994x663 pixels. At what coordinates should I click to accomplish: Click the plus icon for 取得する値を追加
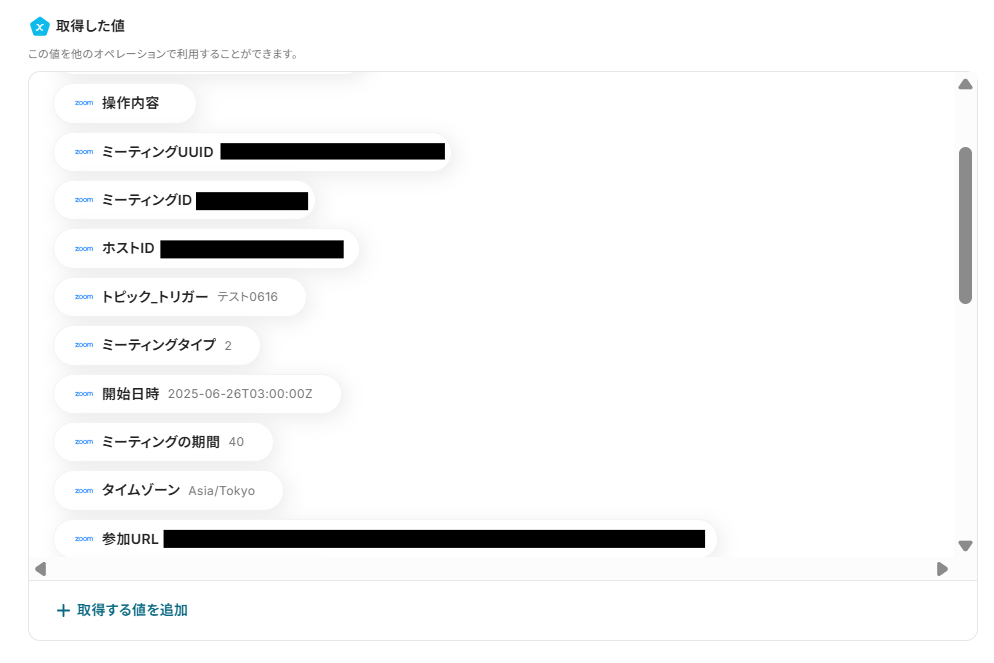click(63, 610)
